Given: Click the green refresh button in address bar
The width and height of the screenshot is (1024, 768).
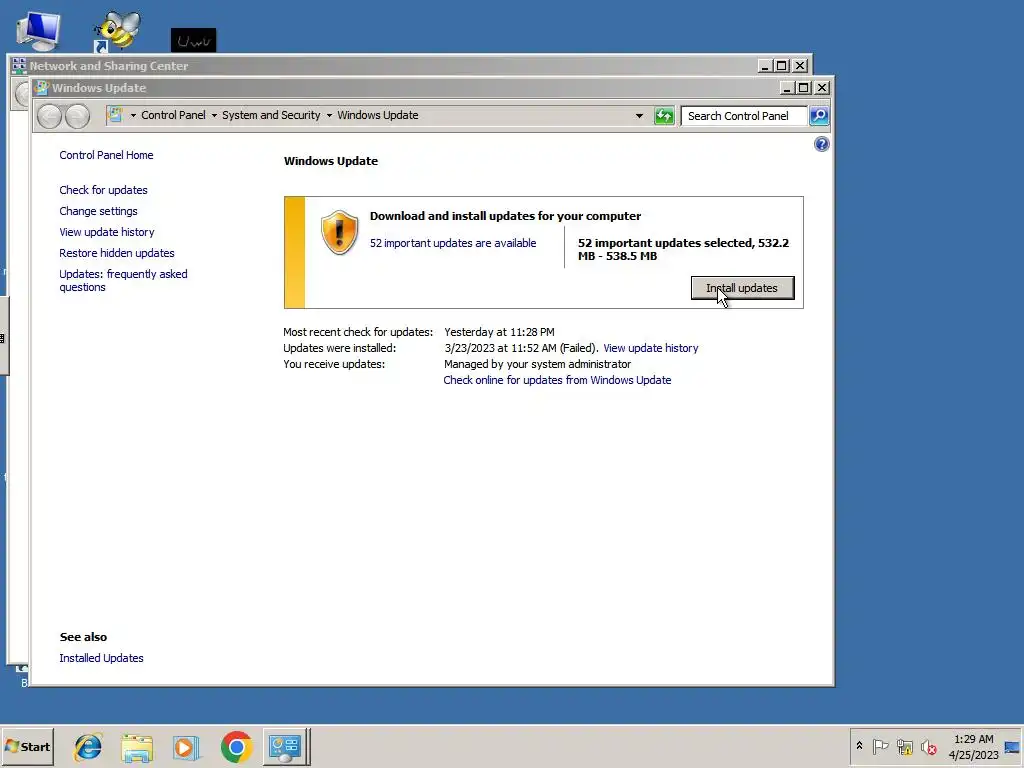Looking at the screenshot, I should tap(664, 116).
